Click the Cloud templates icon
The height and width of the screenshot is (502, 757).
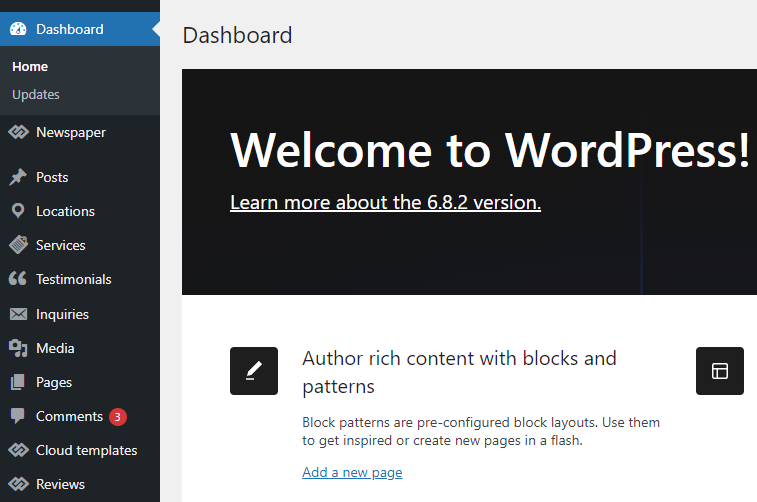point(18,450)
